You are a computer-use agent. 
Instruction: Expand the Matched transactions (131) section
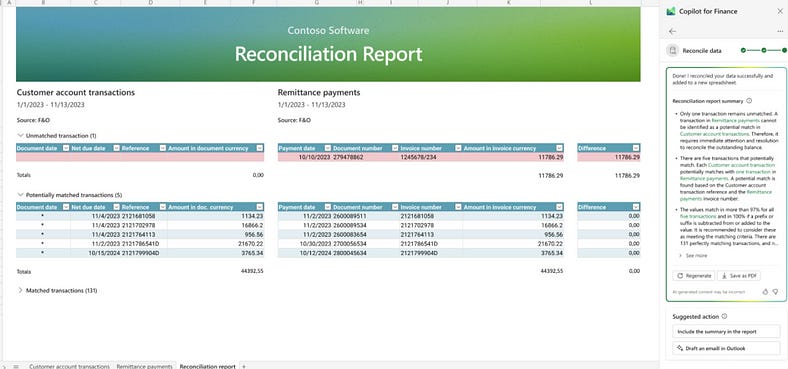click(x=21, y=290)
